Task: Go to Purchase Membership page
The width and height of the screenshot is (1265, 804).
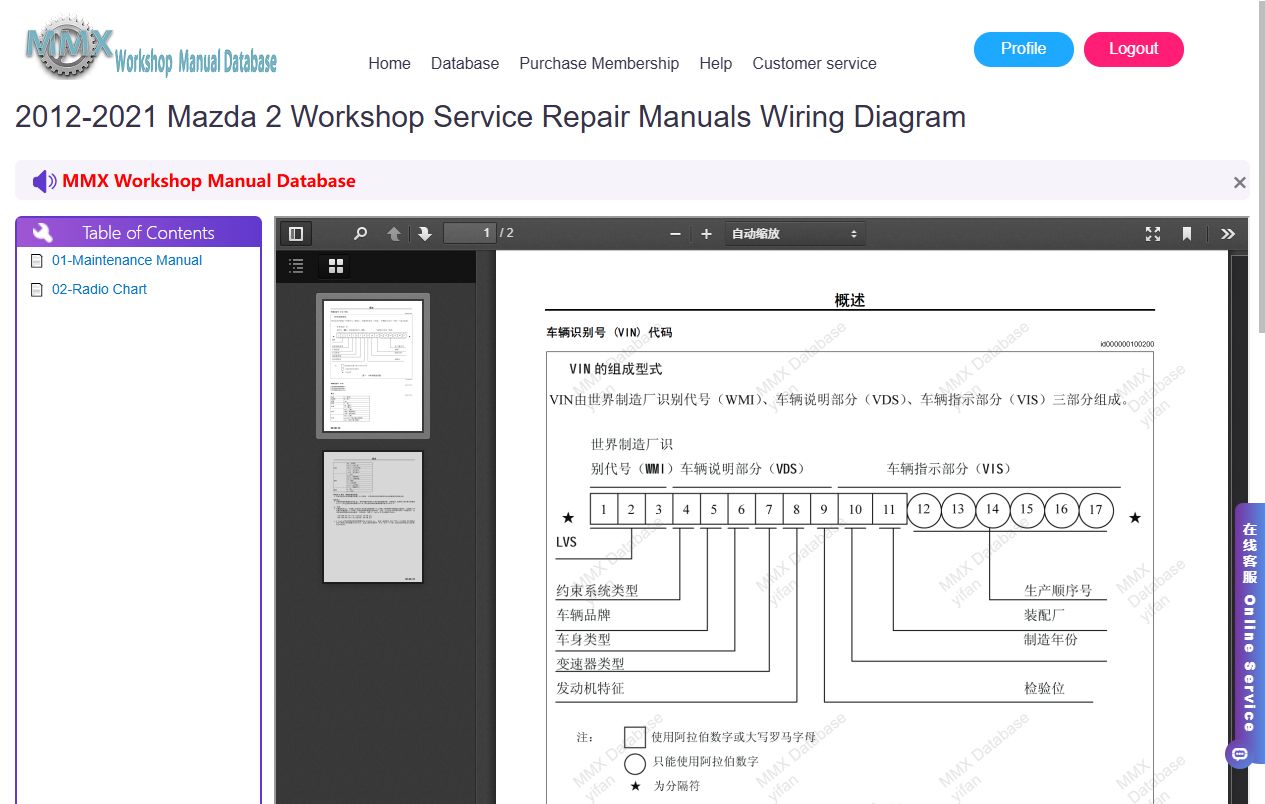Action: pyautogui.click(x=599, y=63)
